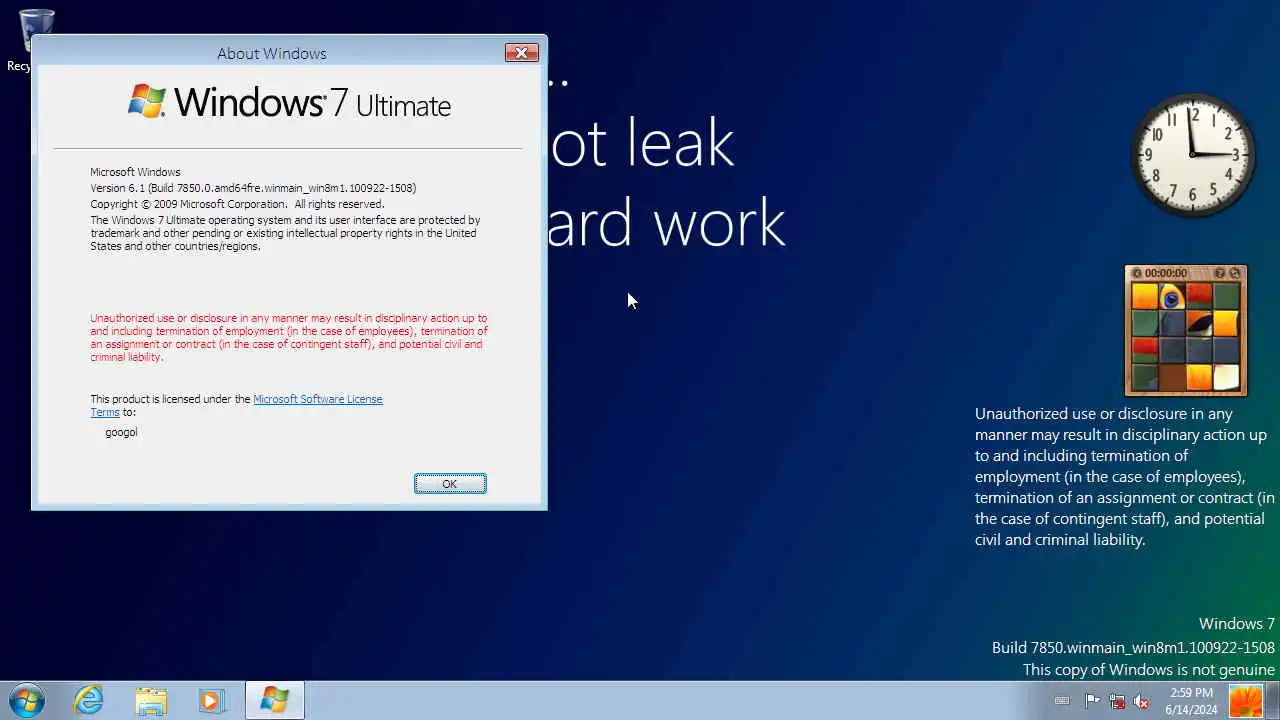Open the Microsoft Software License Terms link
Viewport: 1280px width, 720px height.
point(317,399)
